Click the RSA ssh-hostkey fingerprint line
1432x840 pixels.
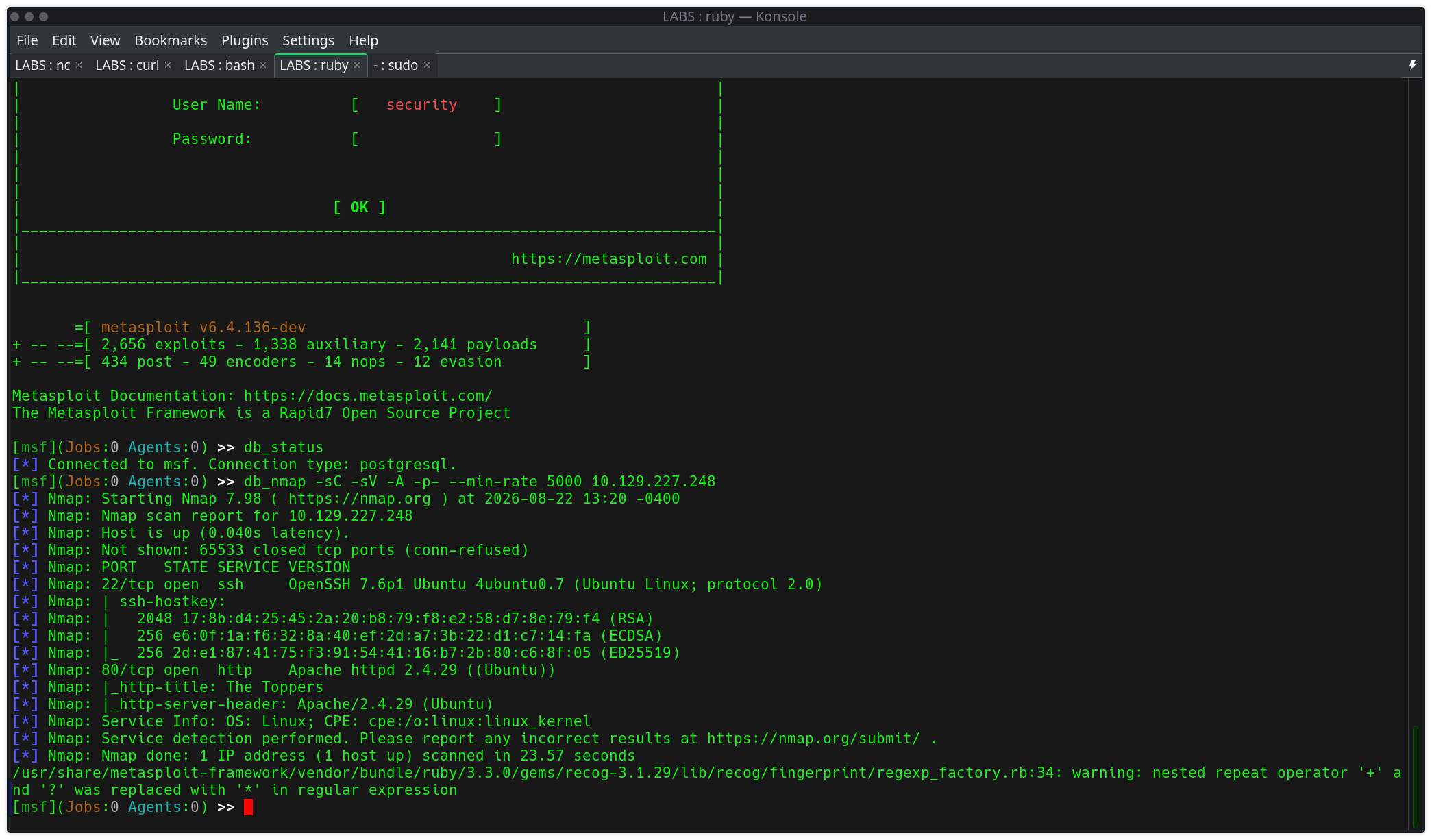click(333, 619)
